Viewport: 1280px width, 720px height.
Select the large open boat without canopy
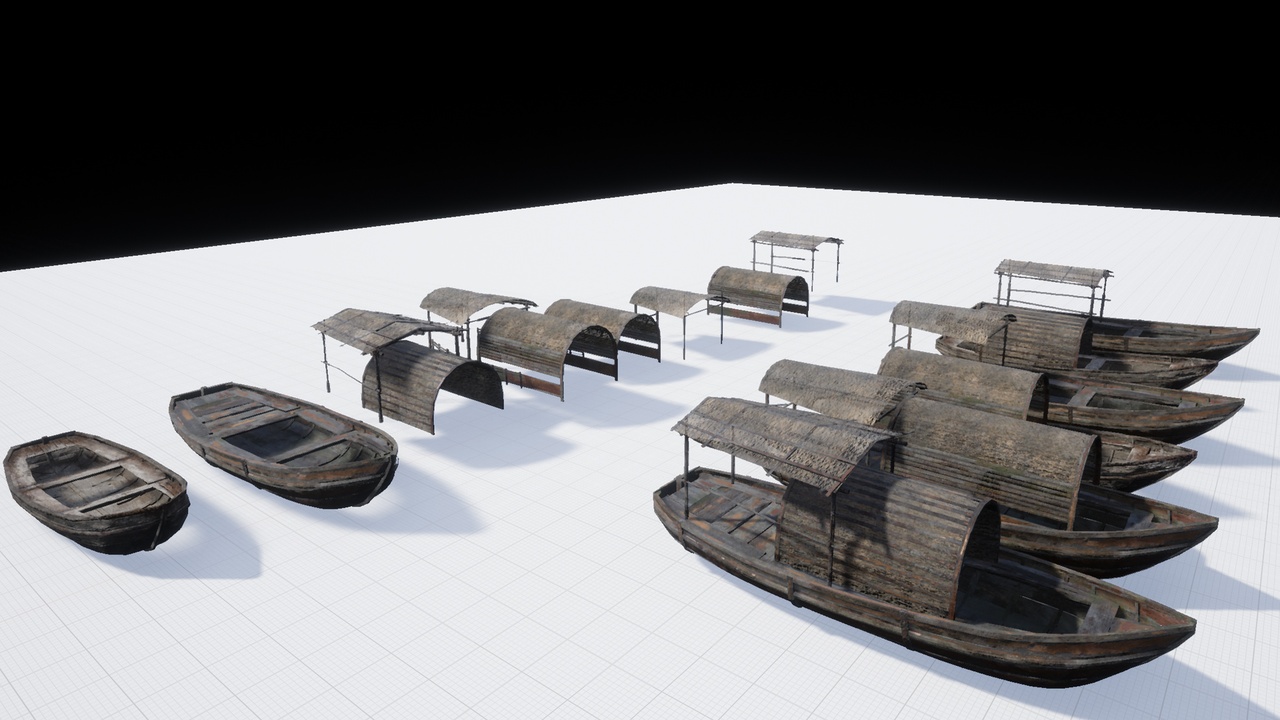pos(283,445)
